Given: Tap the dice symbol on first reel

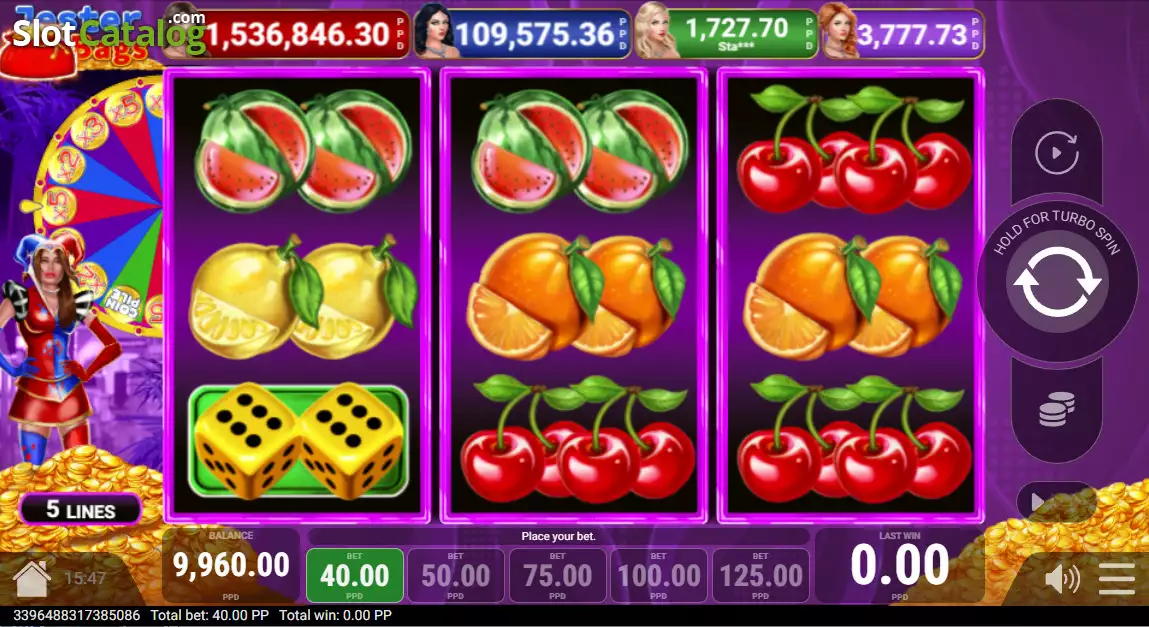Looking at the screenshot, I should (x=298, y=440).
